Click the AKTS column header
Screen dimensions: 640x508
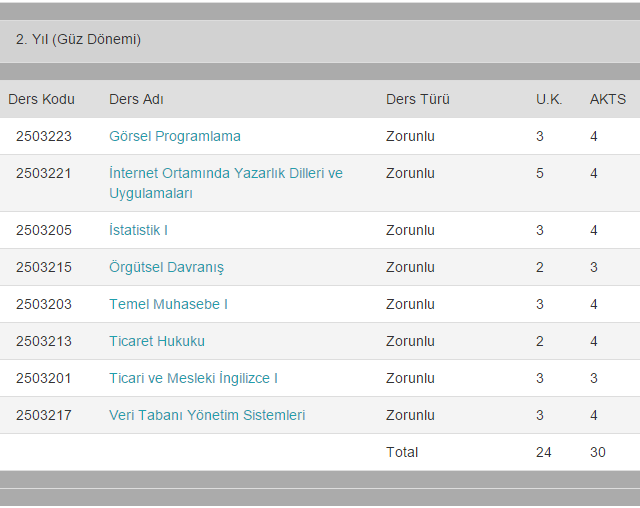(607, 99)
